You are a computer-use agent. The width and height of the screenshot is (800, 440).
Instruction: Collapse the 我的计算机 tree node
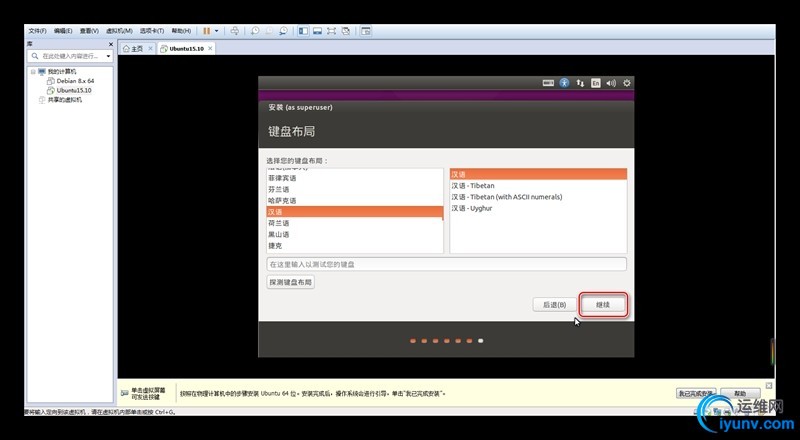click(x=33, y=72)
